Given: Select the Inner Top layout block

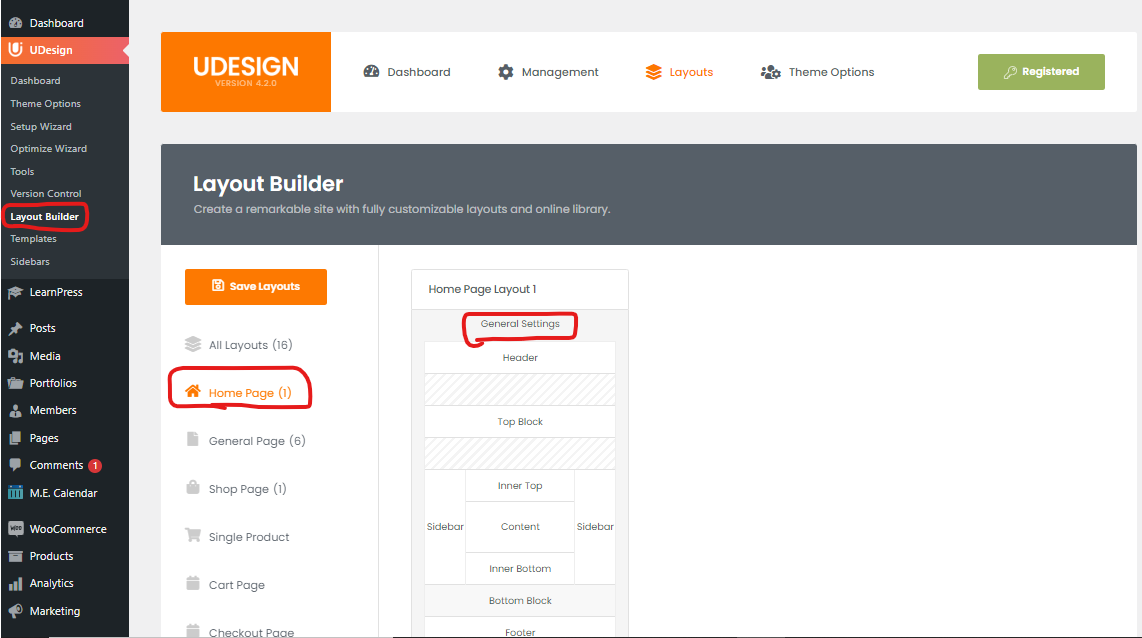Looking at the screenshot, I should (x=520, y=486).
